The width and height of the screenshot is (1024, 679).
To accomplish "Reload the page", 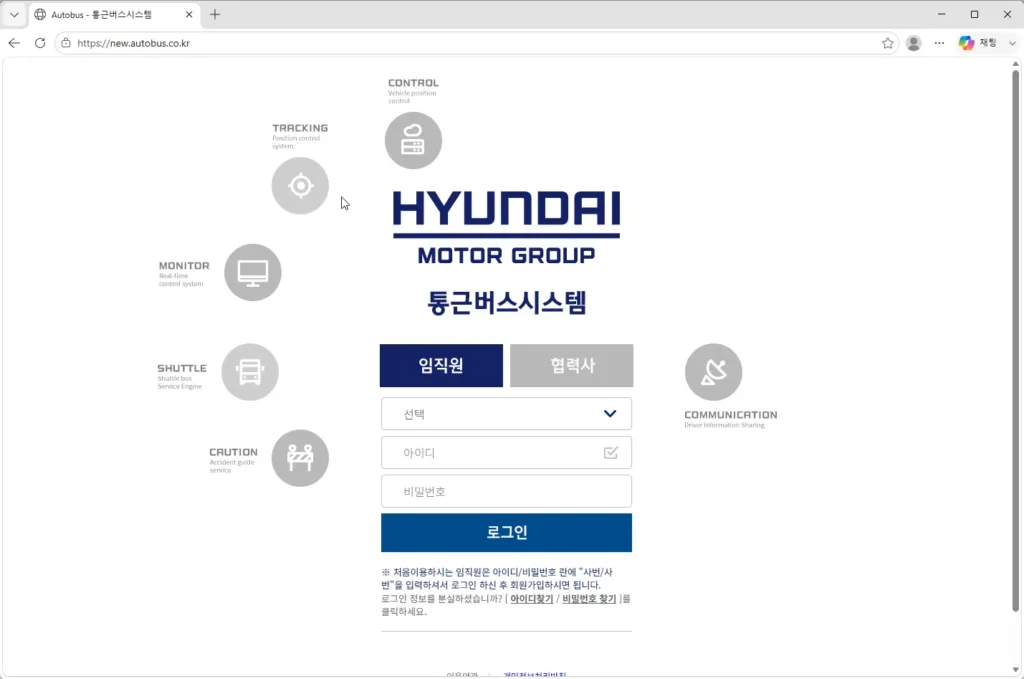I will point(40,43).
